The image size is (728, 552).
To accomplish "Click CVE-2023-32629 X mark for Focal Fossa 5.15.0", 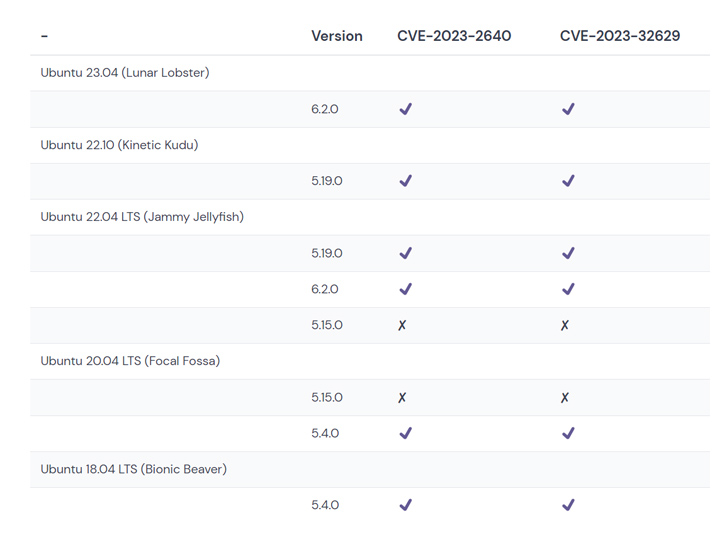I will (x=565, y=397).
